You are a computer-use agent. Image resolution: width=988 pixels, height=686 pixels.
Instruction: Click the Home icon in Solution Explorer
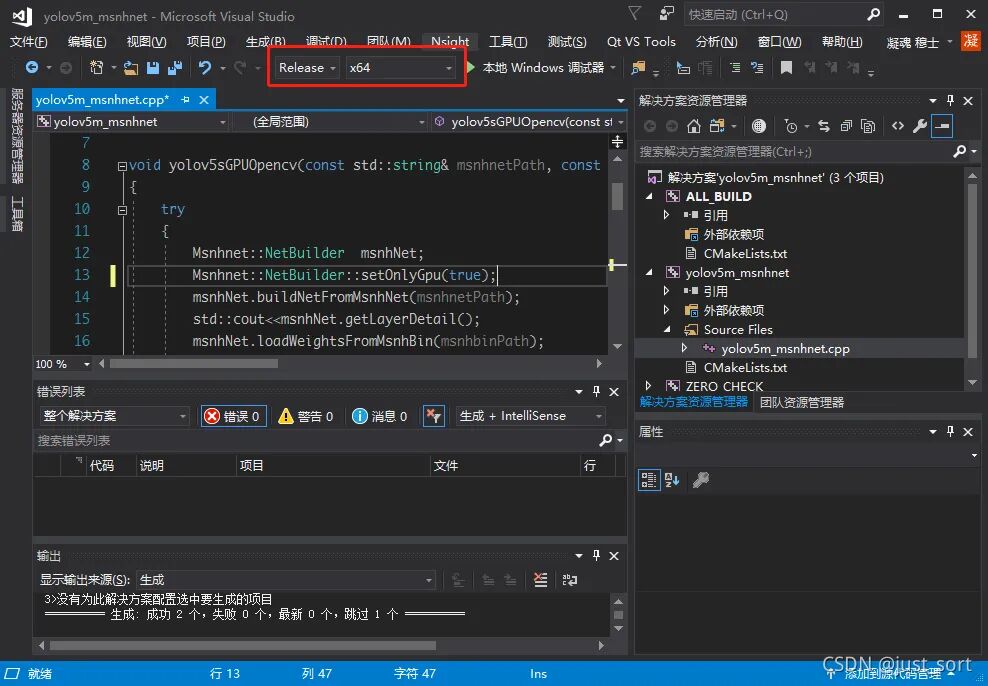click(694, 126)
